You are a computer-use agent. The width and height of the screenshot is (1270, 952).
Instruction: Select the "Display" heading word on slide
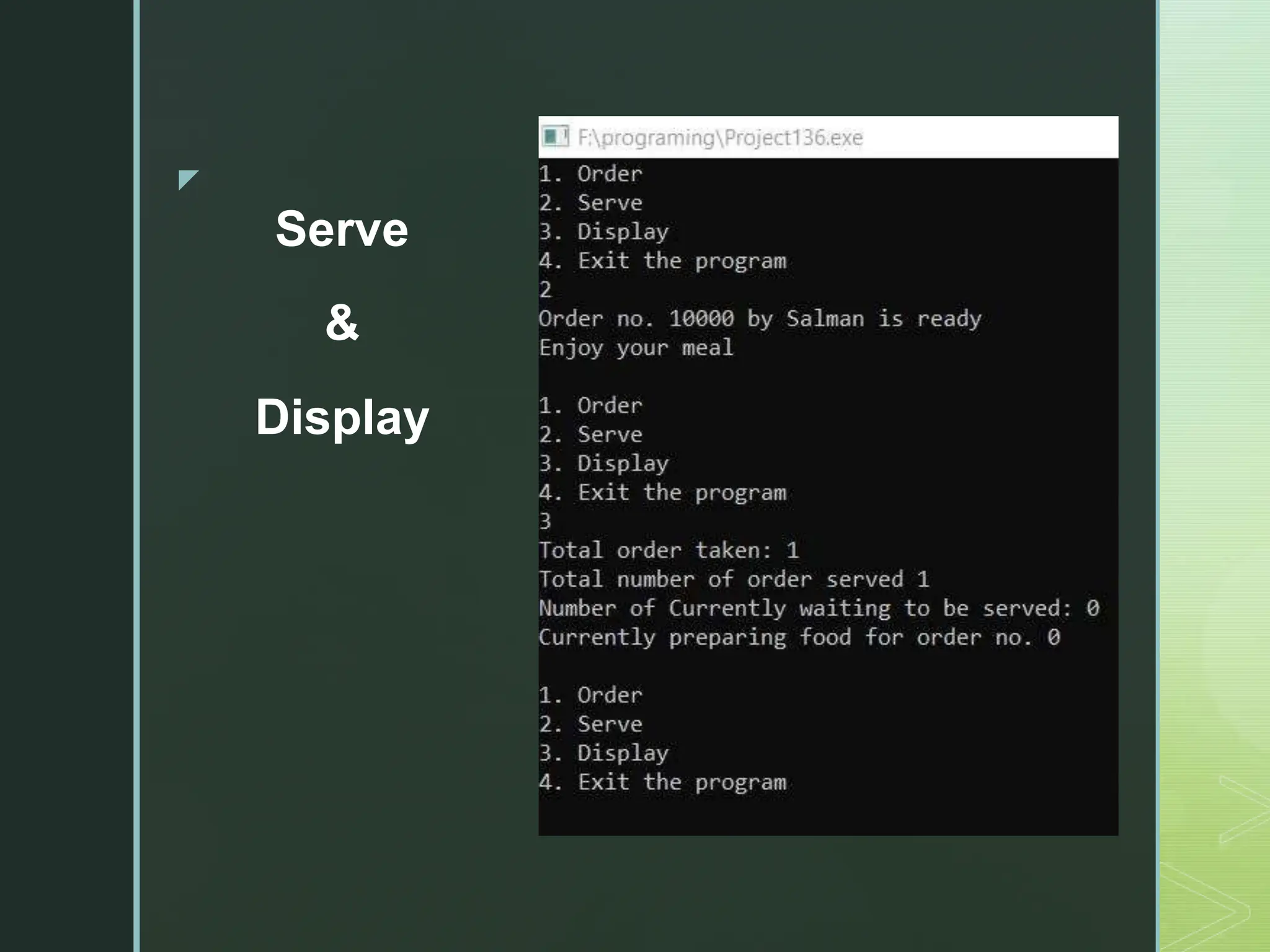(342, 417)
